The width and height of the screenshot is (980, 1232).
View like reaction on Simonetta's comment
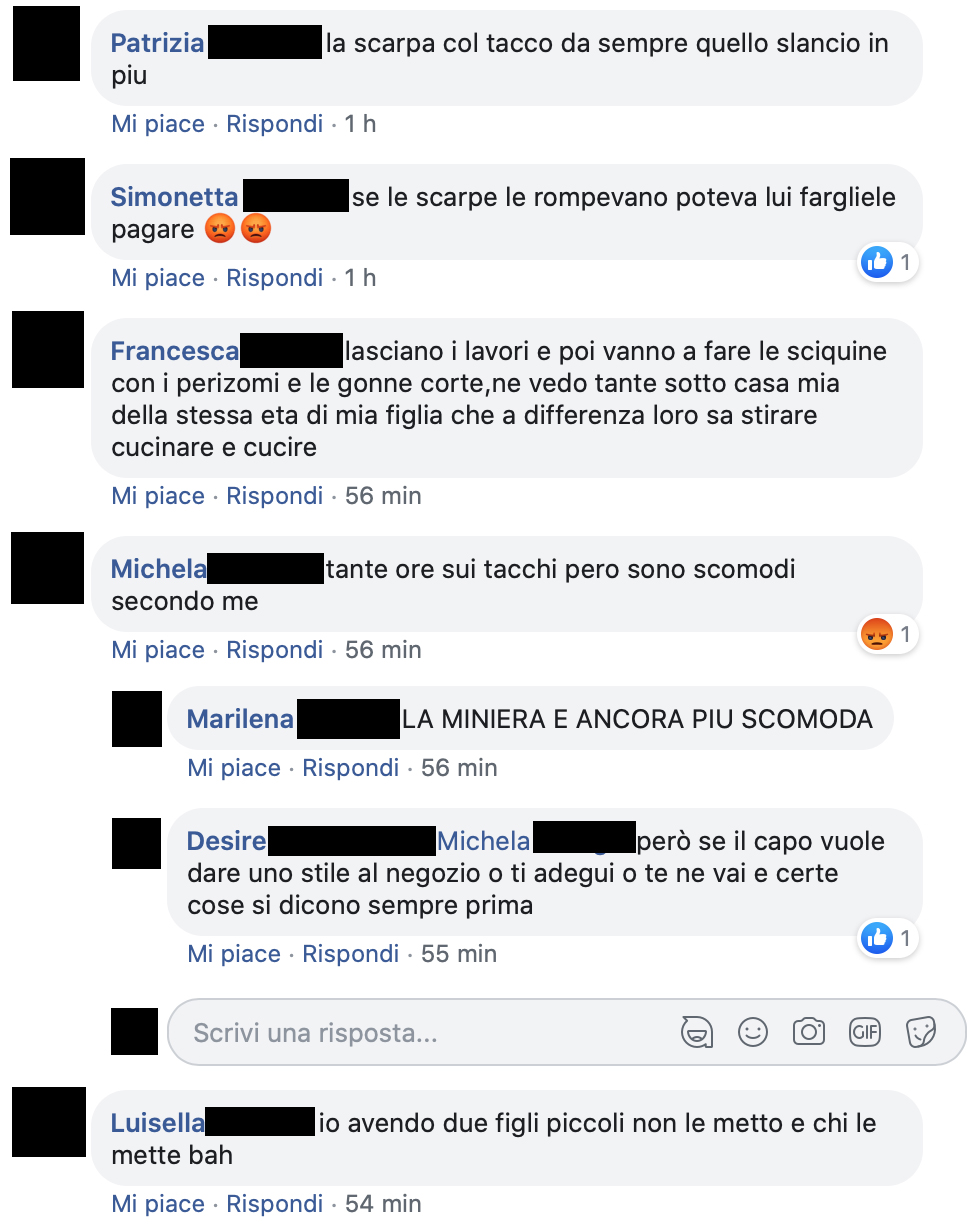point(887,263)
